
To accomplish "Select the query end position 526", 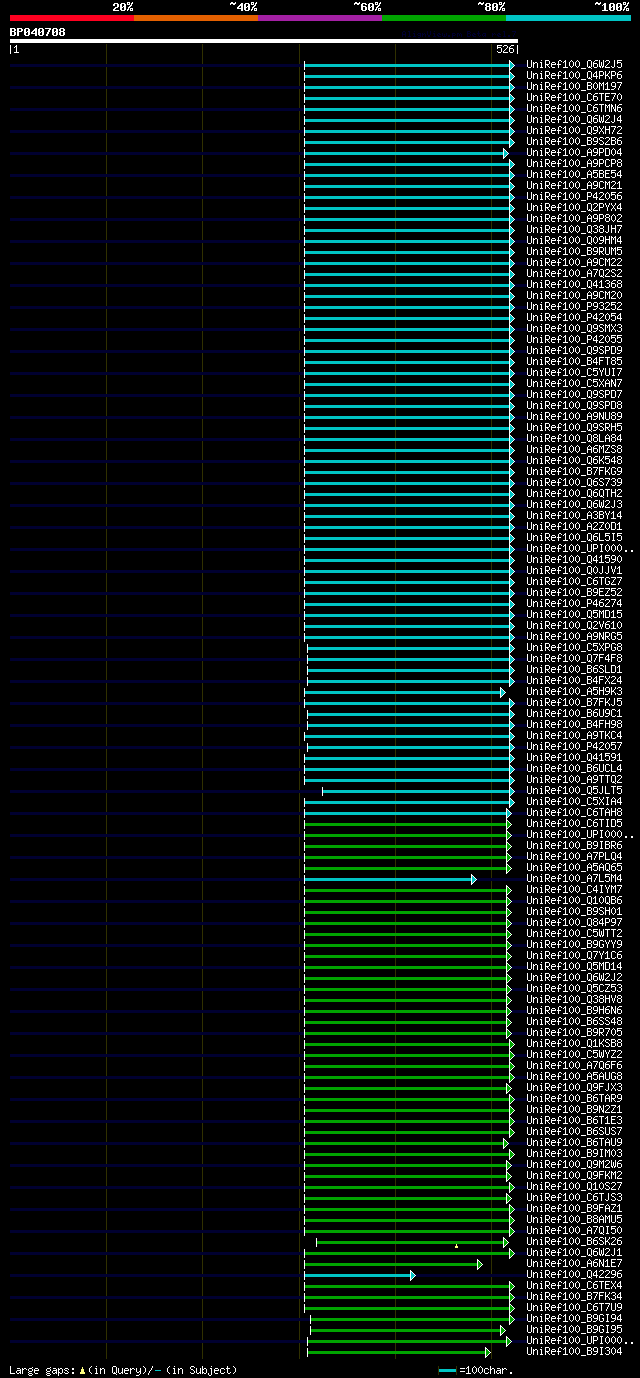I will [x=505, y=49].
